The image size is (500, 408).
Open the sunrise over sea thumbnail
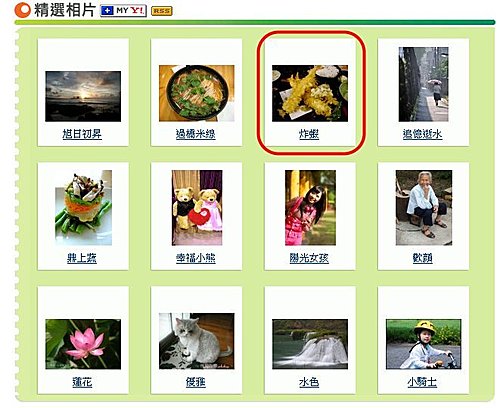click(83, 96)
